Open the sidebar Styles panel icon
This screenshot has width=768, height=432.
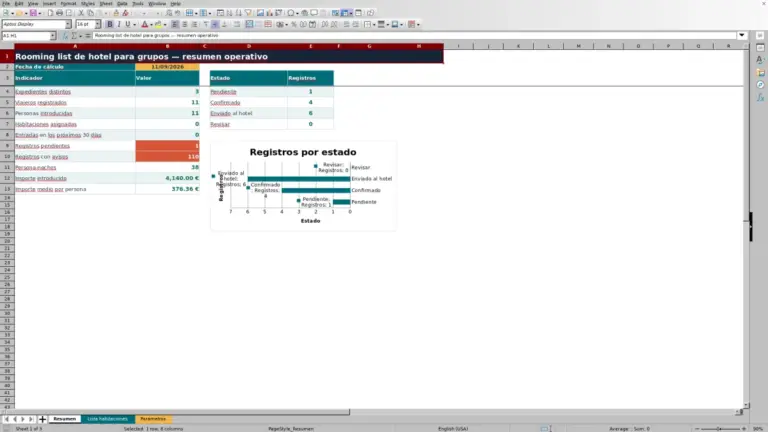[760, 60]
